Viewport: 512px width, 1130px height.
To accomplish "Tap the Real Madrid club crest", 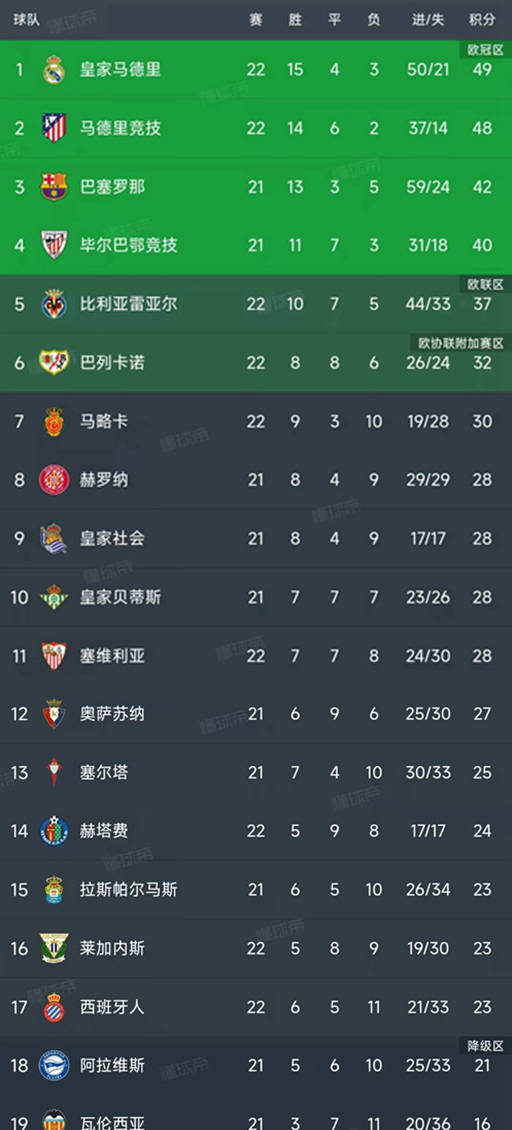I will 53,70.
